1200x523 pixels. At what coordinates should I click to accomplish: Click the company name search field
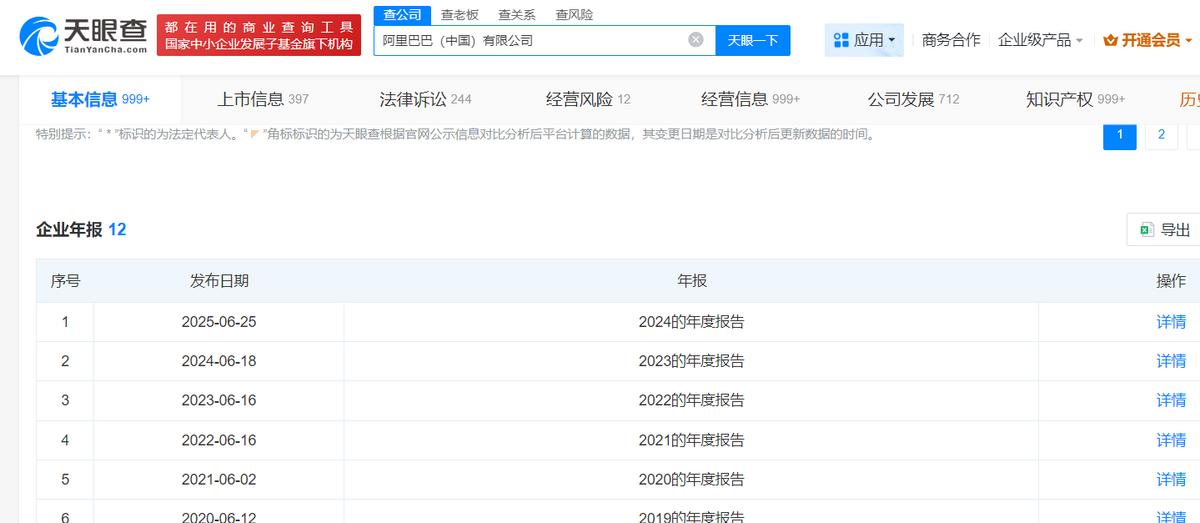tap(530, 40)
